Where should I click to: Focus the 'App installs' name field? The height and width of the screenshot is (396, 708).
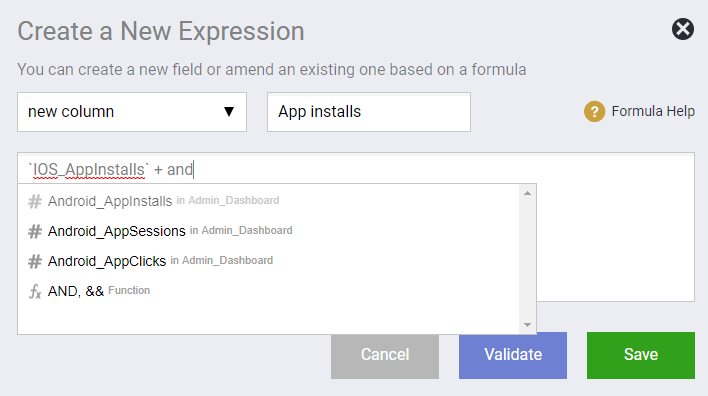click(x=369, y=112)
